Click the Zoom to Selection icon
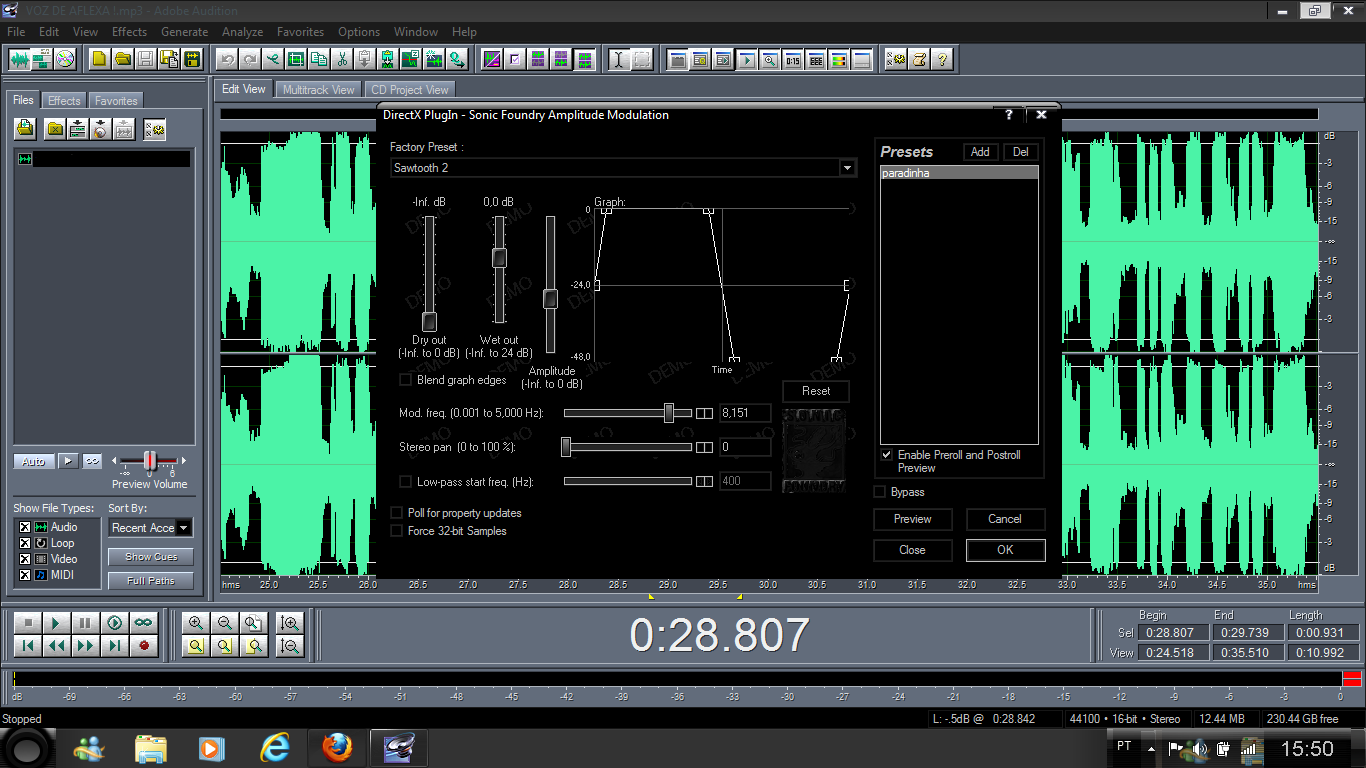1366x768 pixels. (195, 646)
